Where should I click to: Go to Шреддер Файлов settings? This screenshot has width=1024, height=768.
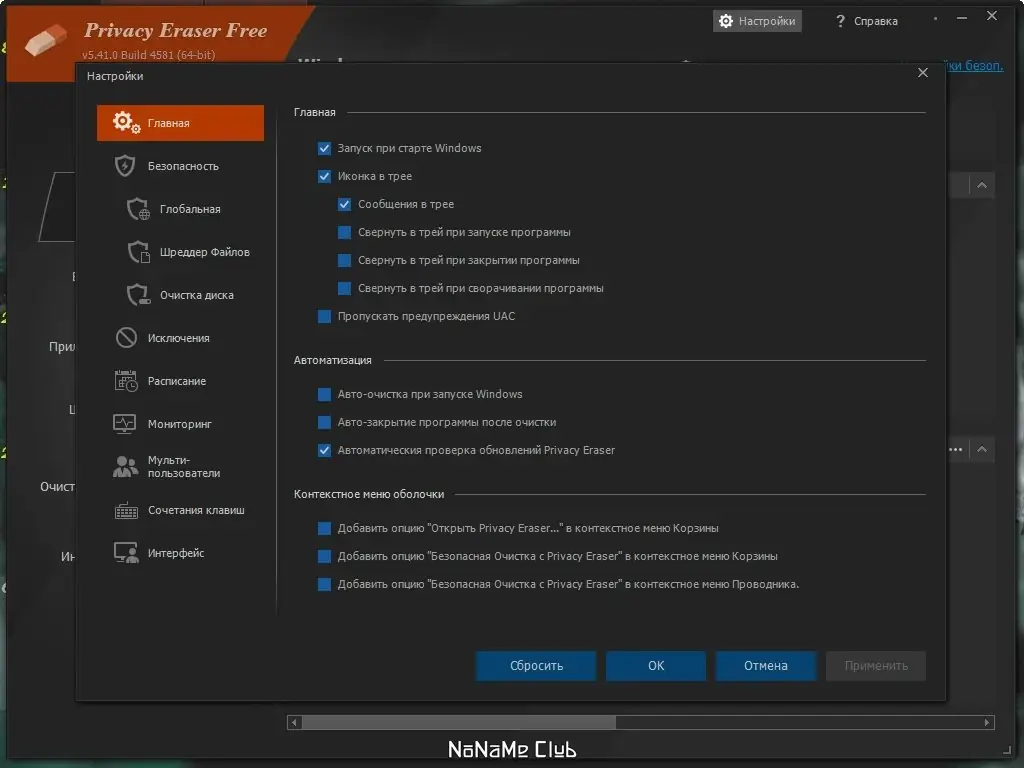[180, 252]
